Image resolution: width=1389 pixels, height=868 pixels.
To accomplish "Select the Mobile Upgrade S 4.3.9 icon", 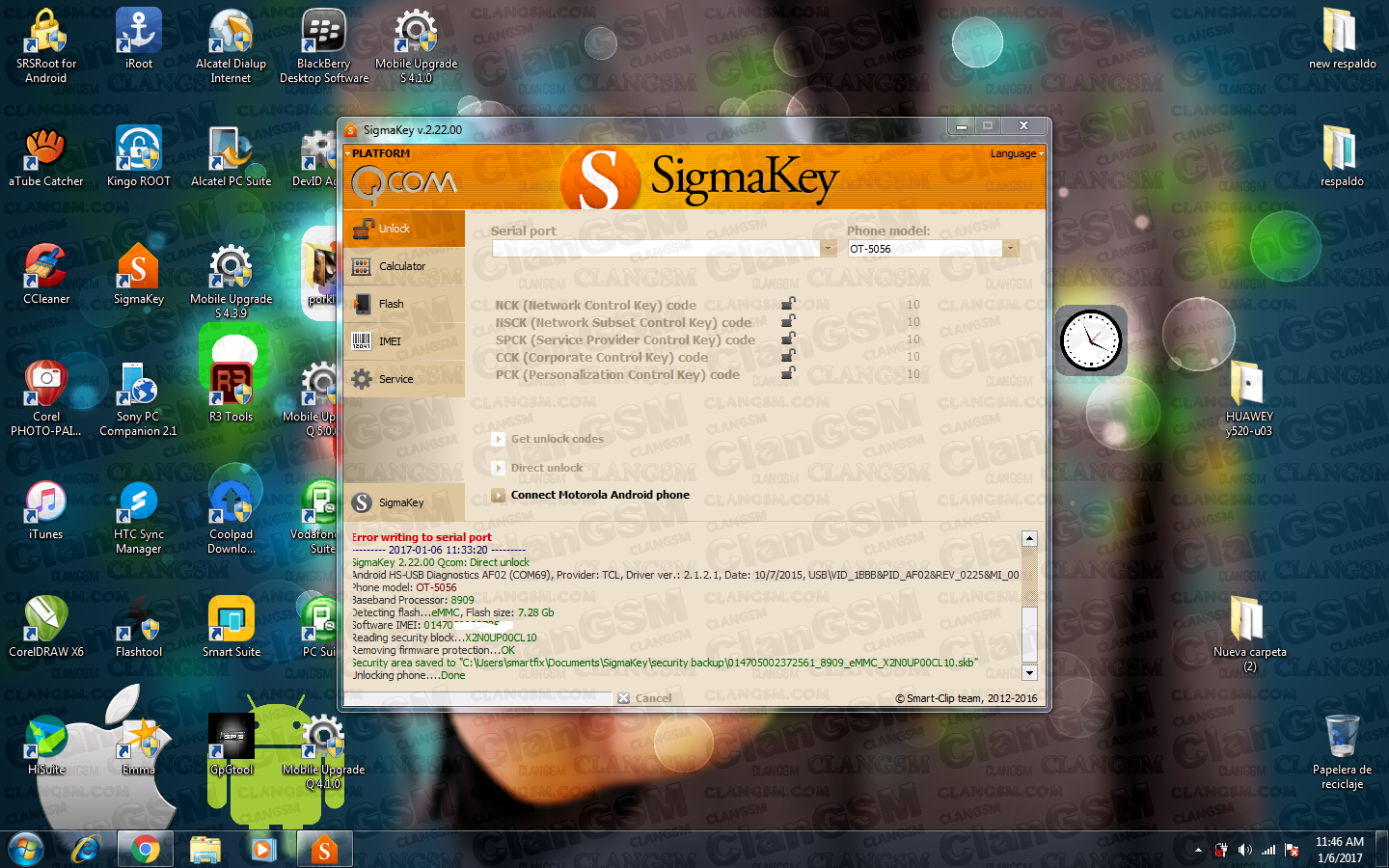I will click(231, 282).
